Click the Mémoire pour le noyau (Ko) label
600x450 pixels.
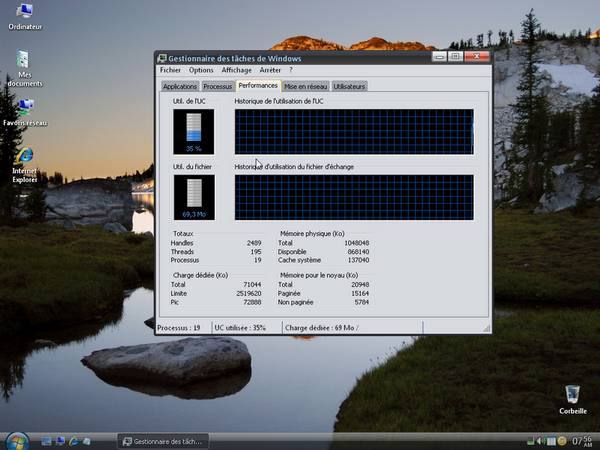tap(319, 275)
